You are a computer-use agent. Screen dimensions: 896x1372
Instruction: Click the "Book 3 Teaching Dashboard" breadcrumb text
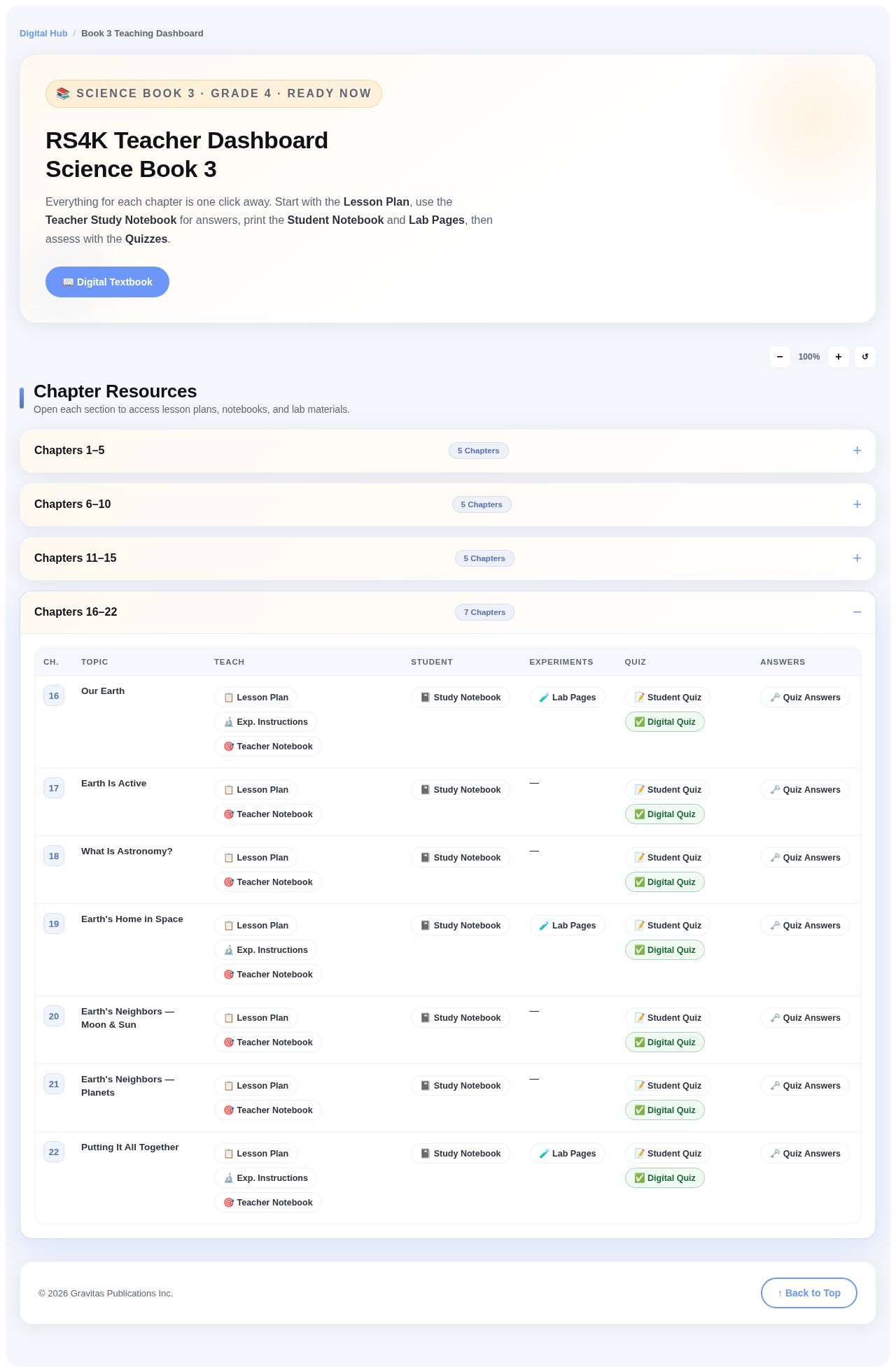[x=142, y=34]
